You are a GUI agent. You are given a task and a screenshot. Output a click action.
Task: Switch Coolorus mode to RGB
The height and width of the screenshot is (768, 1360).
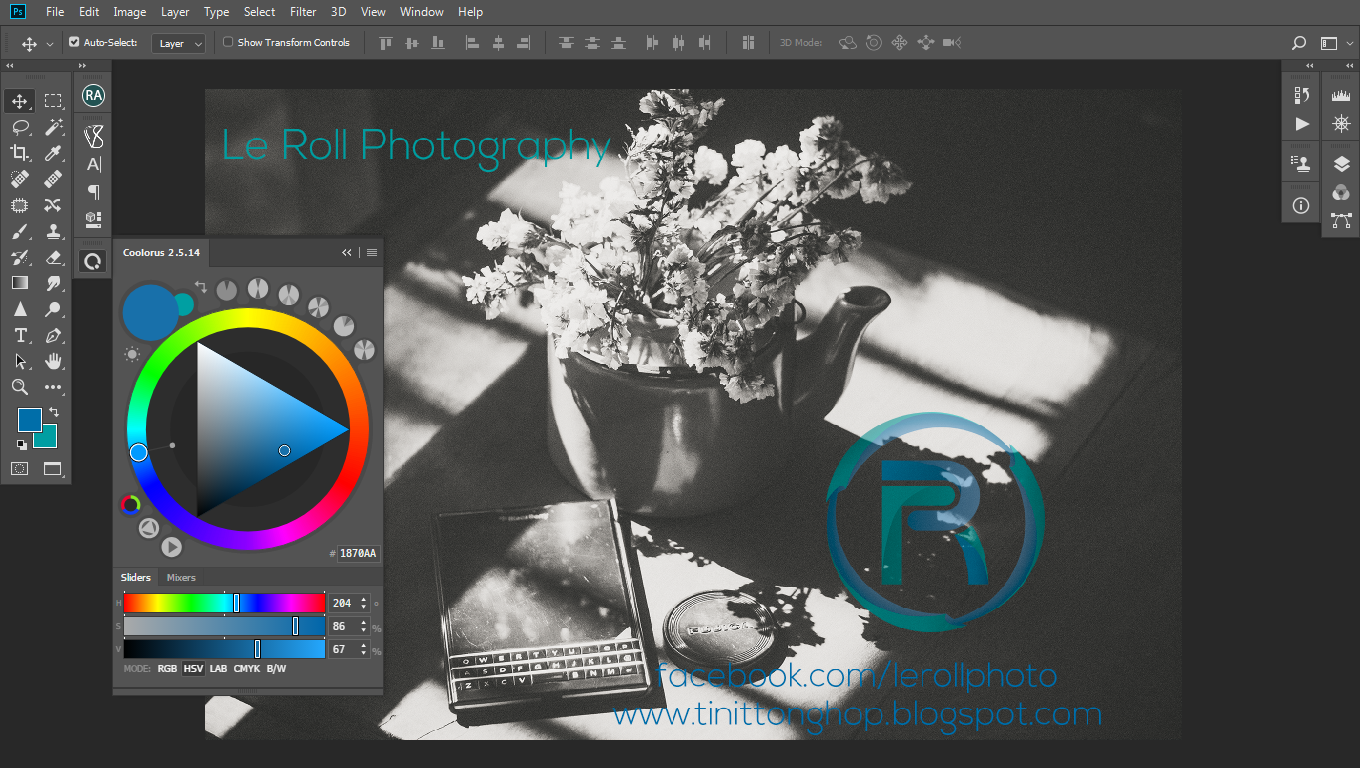tap(167, 669)
